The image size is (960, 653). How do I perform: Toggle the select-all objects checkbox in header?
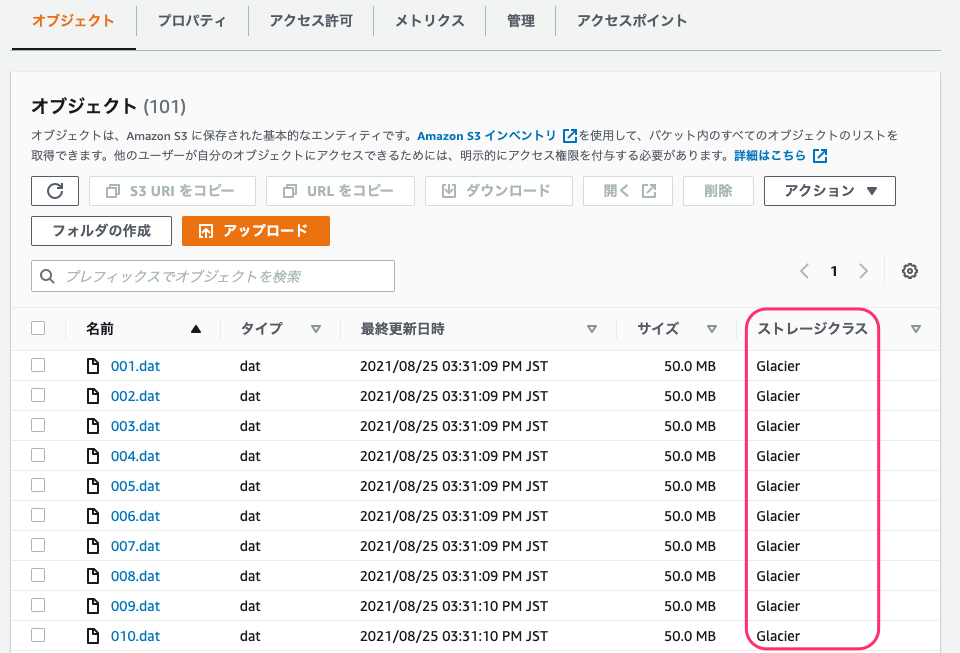38,328
